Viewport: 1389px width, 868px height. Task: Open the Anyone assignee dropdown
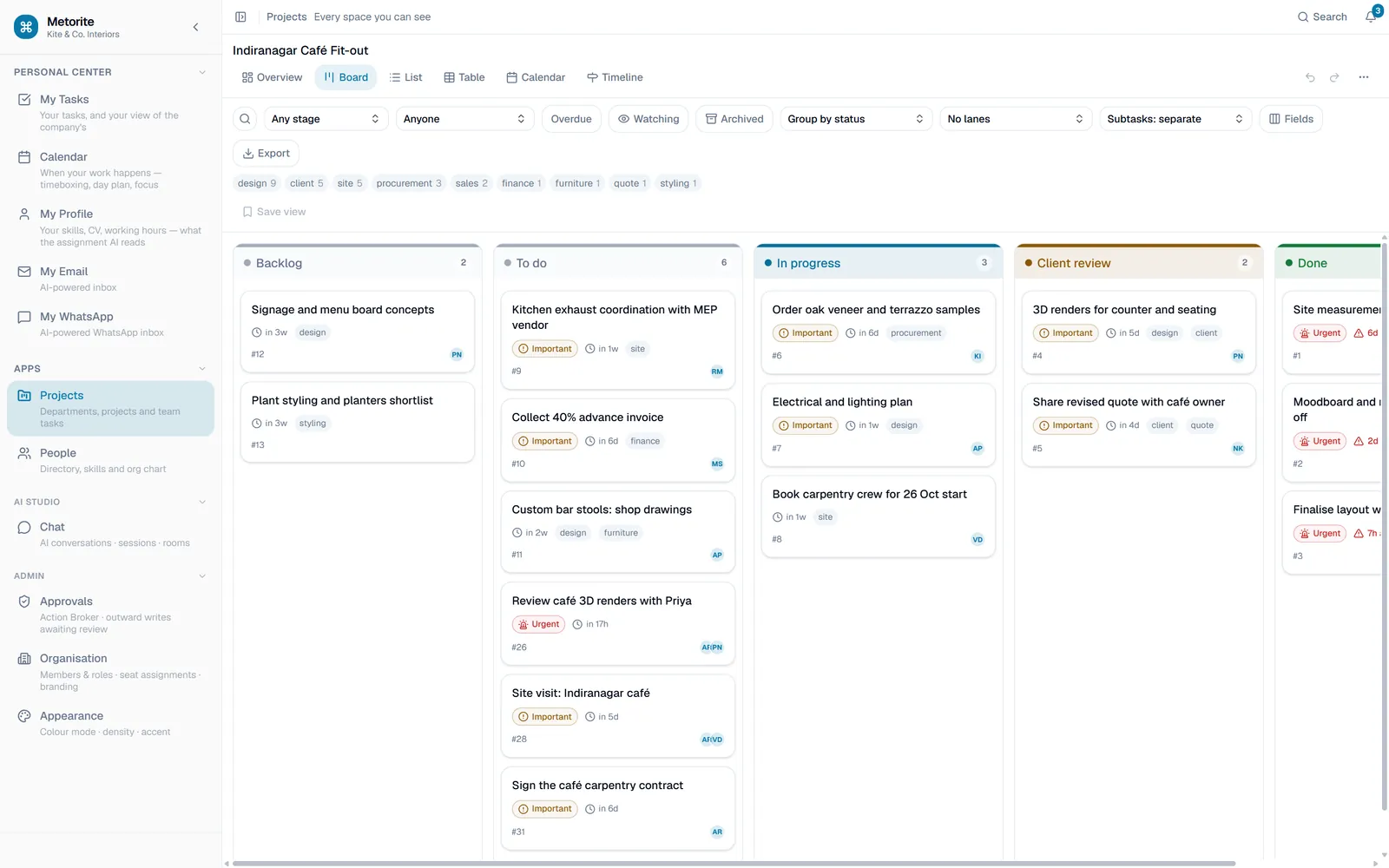coord(464,119)
